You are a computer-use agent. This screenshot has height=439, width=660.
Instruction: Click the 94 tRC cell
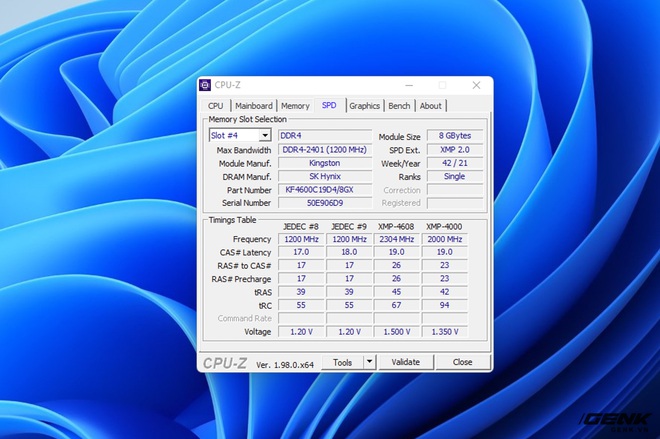444,305
